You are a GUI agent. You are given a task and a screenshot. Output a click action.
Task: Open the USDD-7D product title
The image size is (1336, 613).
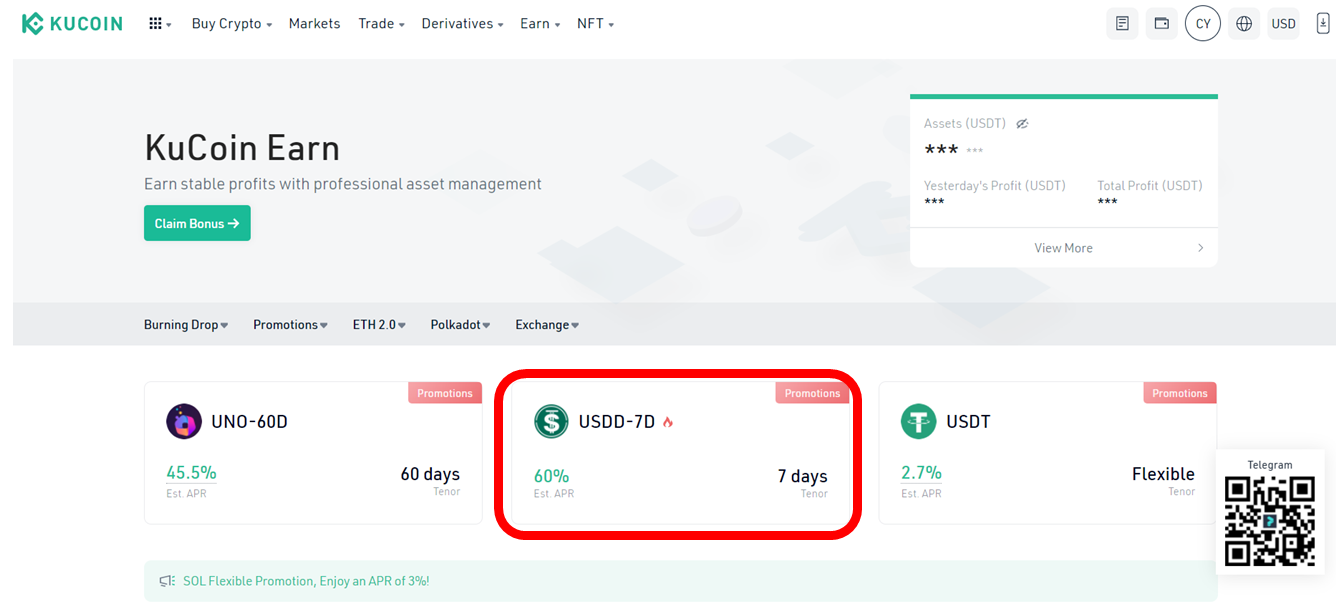[x=617, y=422]
